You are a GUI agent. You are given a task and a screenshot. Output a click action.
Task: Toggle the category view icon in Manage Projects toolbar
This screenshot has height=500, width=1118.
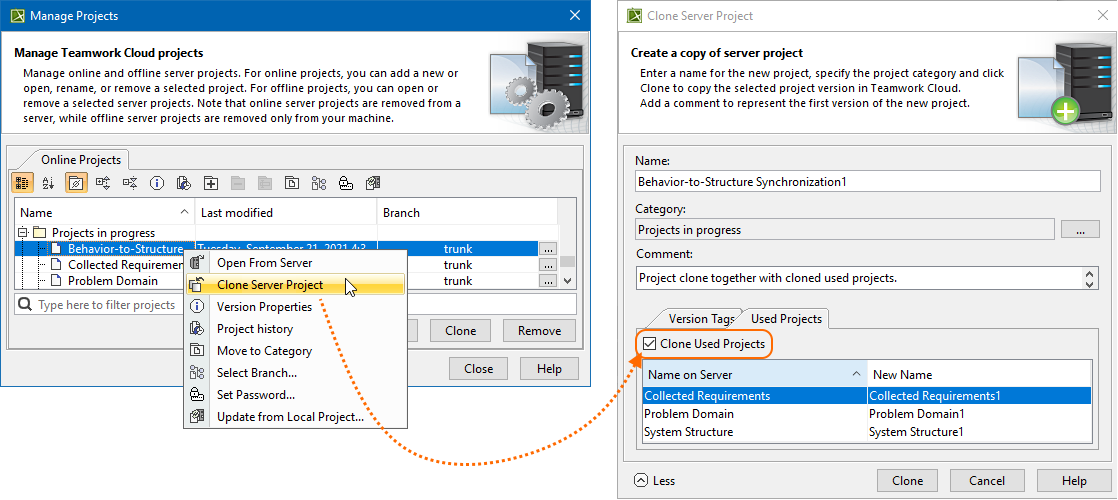22,183
